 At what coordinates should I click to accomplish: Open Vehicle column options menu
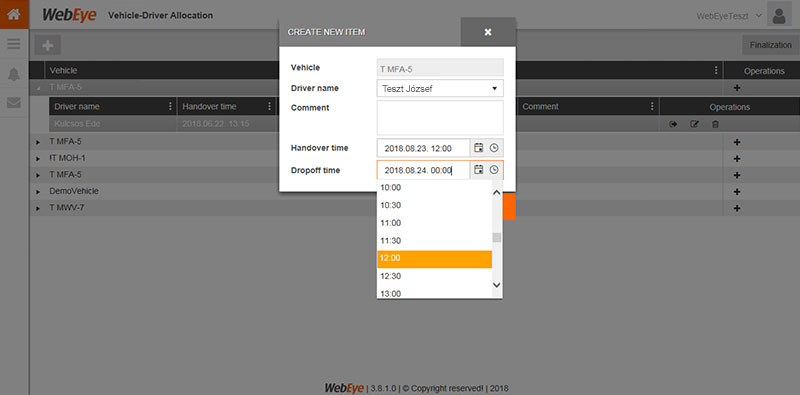tap(717, 71)
